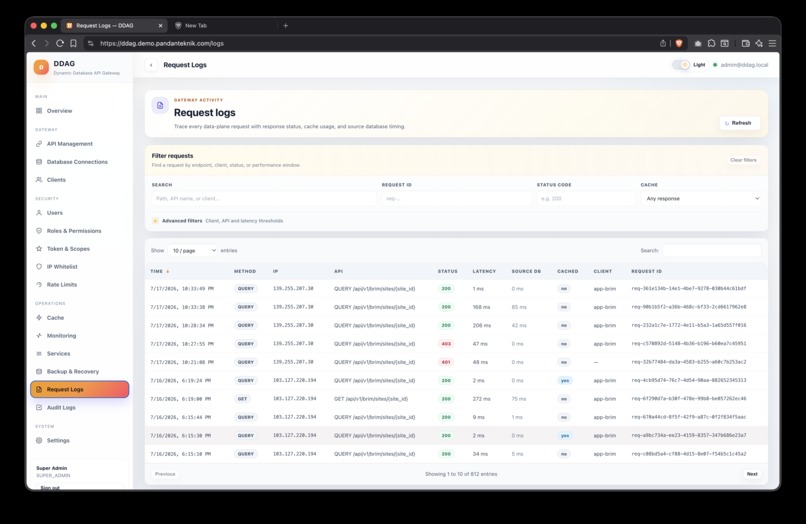
Task: Toggle the Light theme switch
Action: click(x=681, y=65)
